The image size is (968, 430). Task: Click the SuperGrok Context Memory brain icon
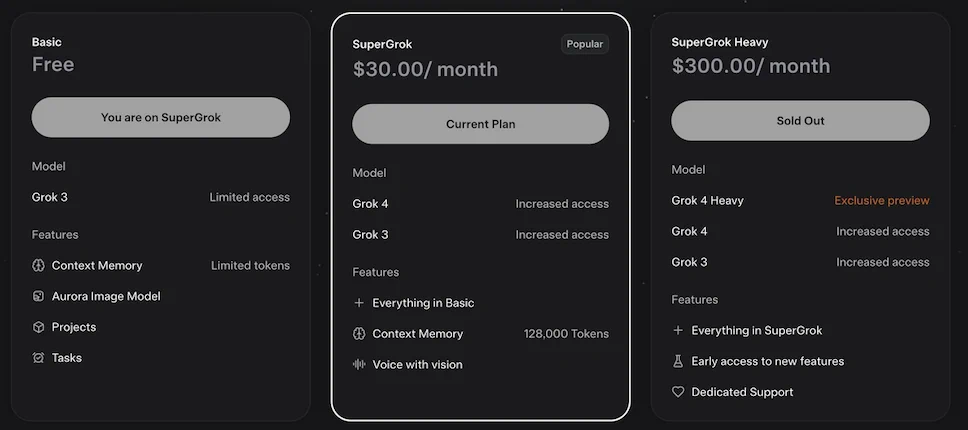tap(359, 334)
